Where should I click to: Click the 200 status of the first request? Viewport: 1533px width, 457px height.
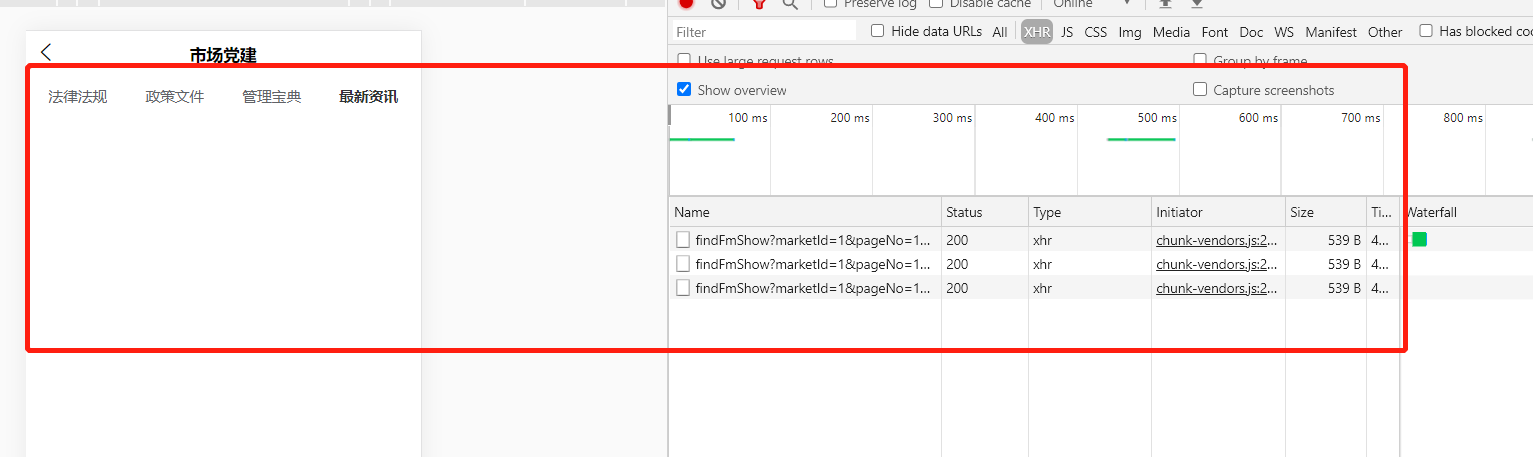tap(957, 240)
